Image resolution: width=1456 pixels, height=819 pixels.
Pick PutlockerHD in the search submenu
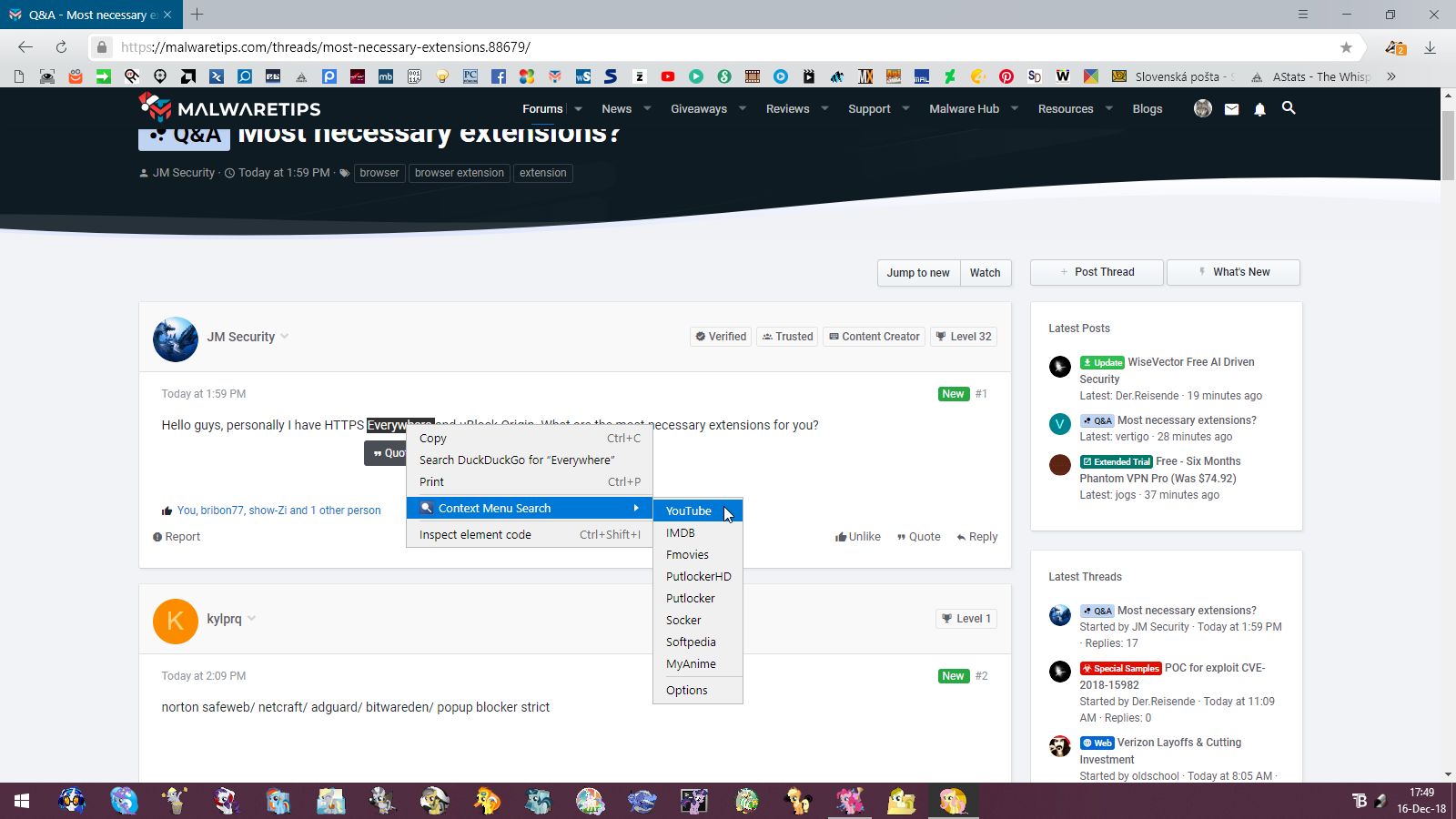coord(698,576)
